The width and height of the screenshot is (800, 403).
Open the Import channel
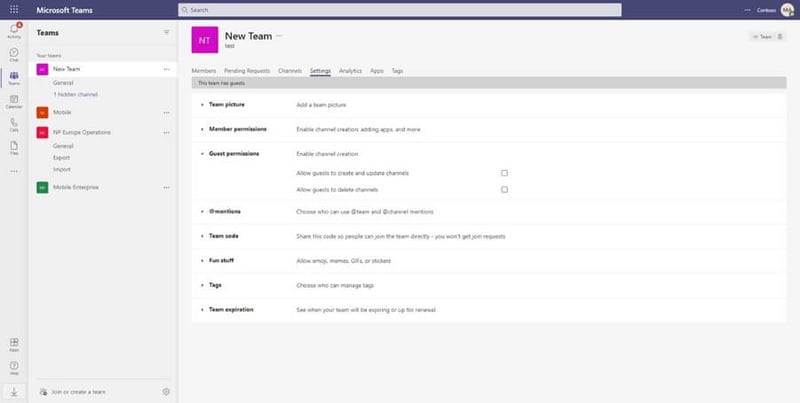tap(62, 169)
